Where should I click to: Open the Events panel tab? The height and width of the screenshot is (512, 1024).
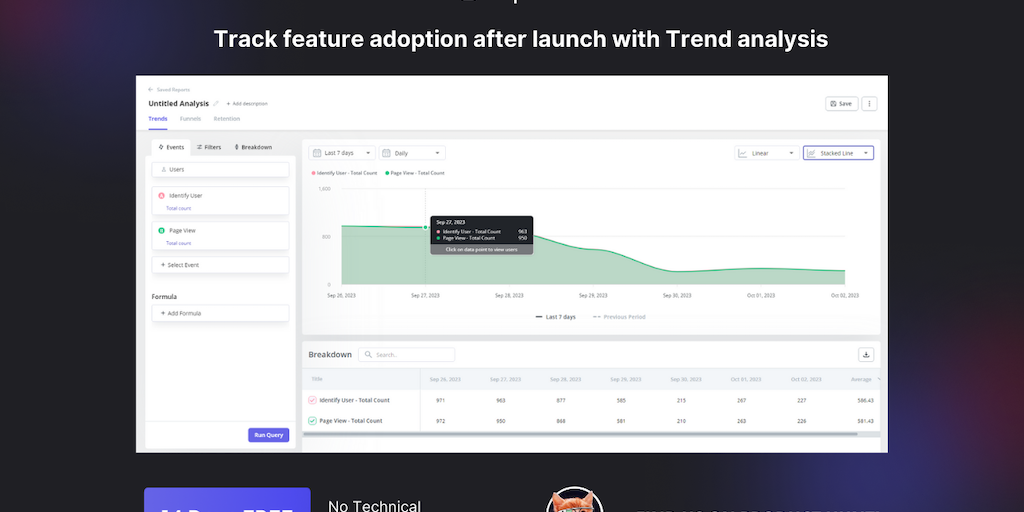tap(171, 147)
